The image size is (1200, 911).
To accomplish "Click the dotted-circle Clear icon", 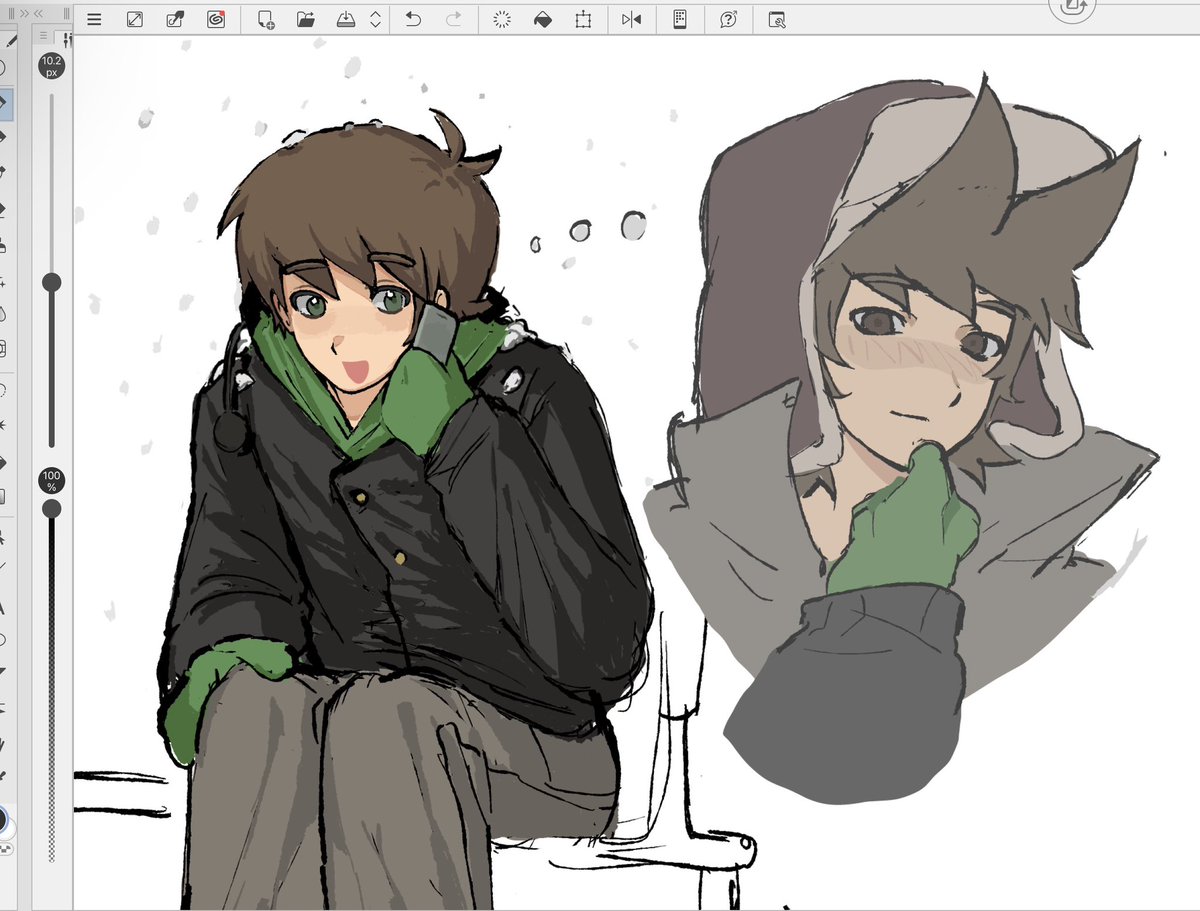I will [x=503, y=19].
